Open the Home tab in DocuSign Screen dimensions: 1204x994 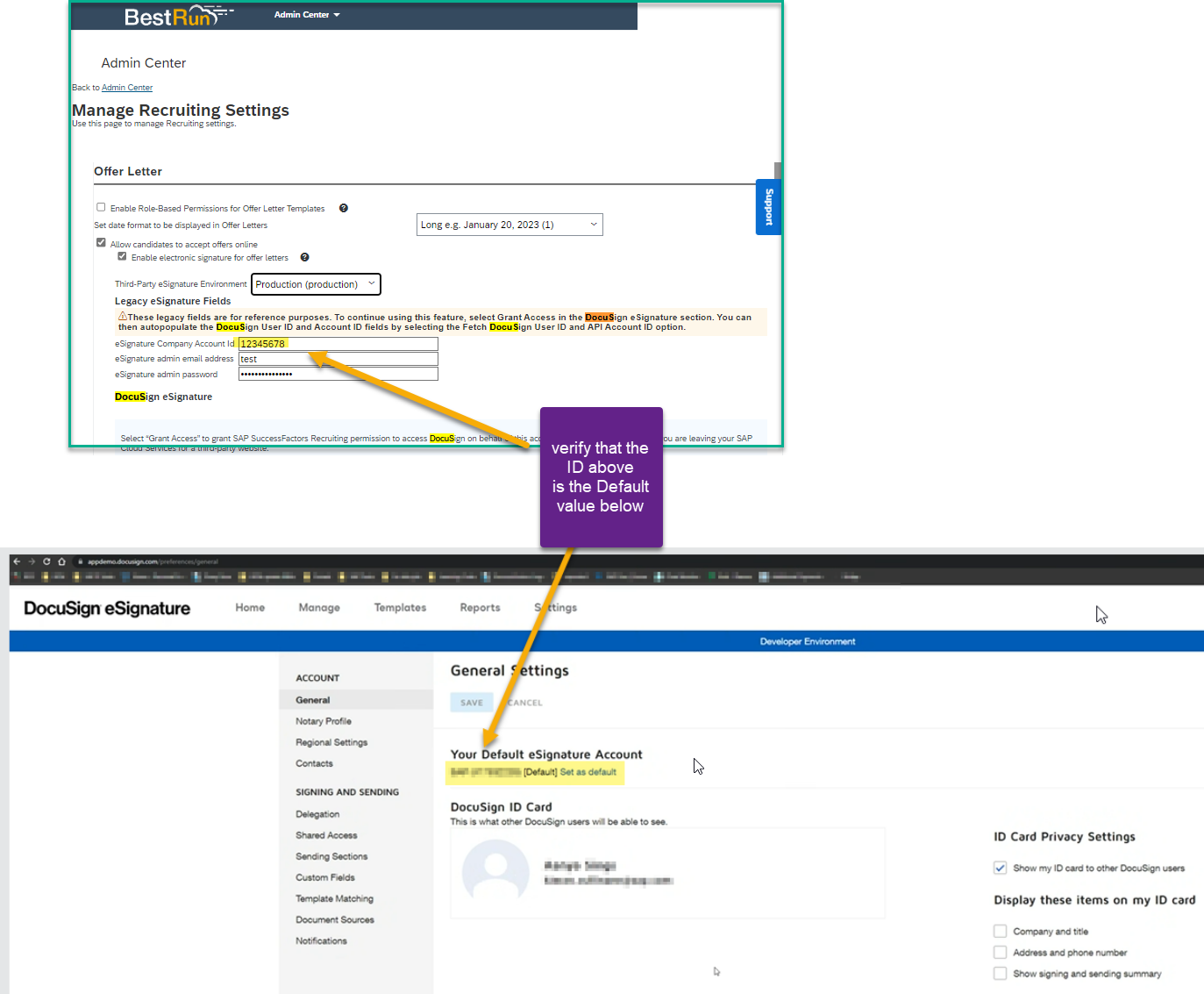pyautogui.click(x=250, y=607)
